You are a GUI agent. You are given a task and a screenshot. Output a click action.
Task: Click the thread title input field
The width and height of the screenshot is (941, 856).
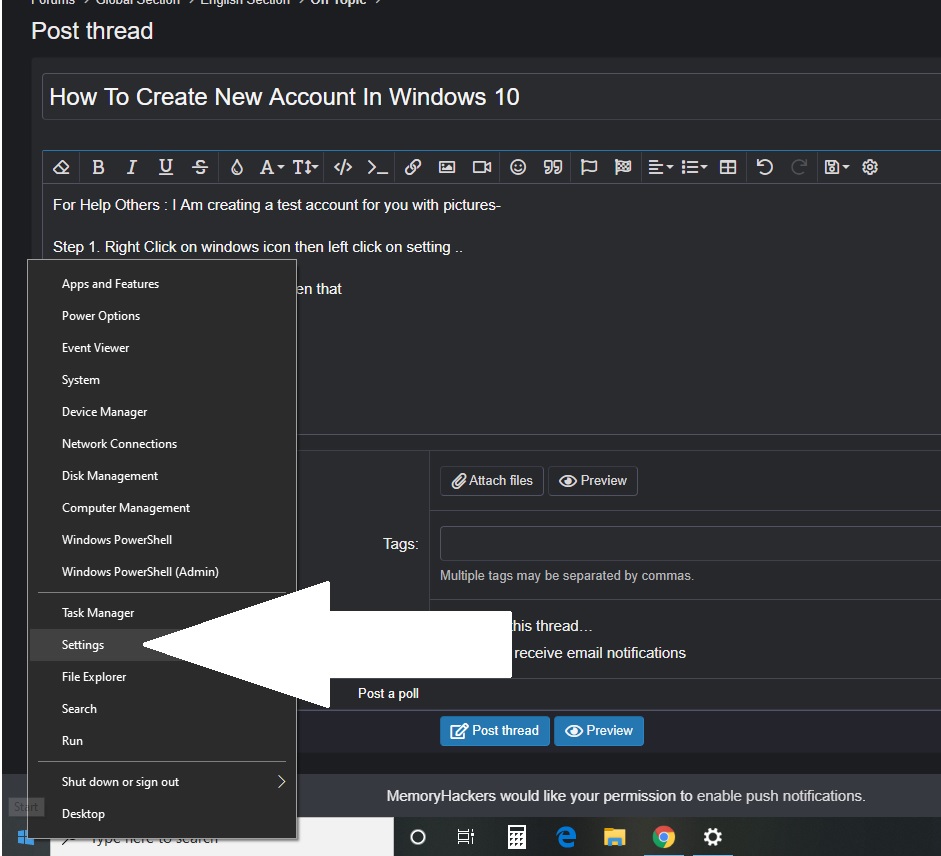pyautogui.click(x=492, y=97)
